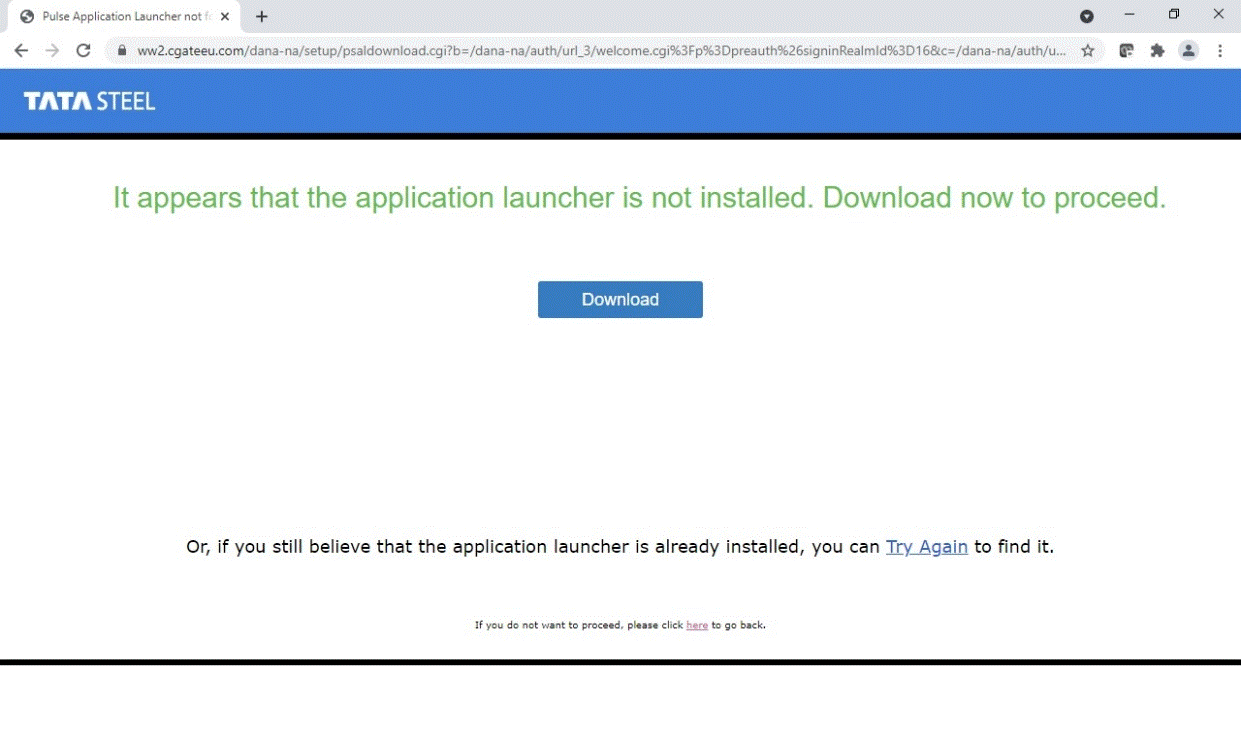1241x737 pixels.
Task: Open the tab search dropdown arrow
Action: coord(1087,16)
